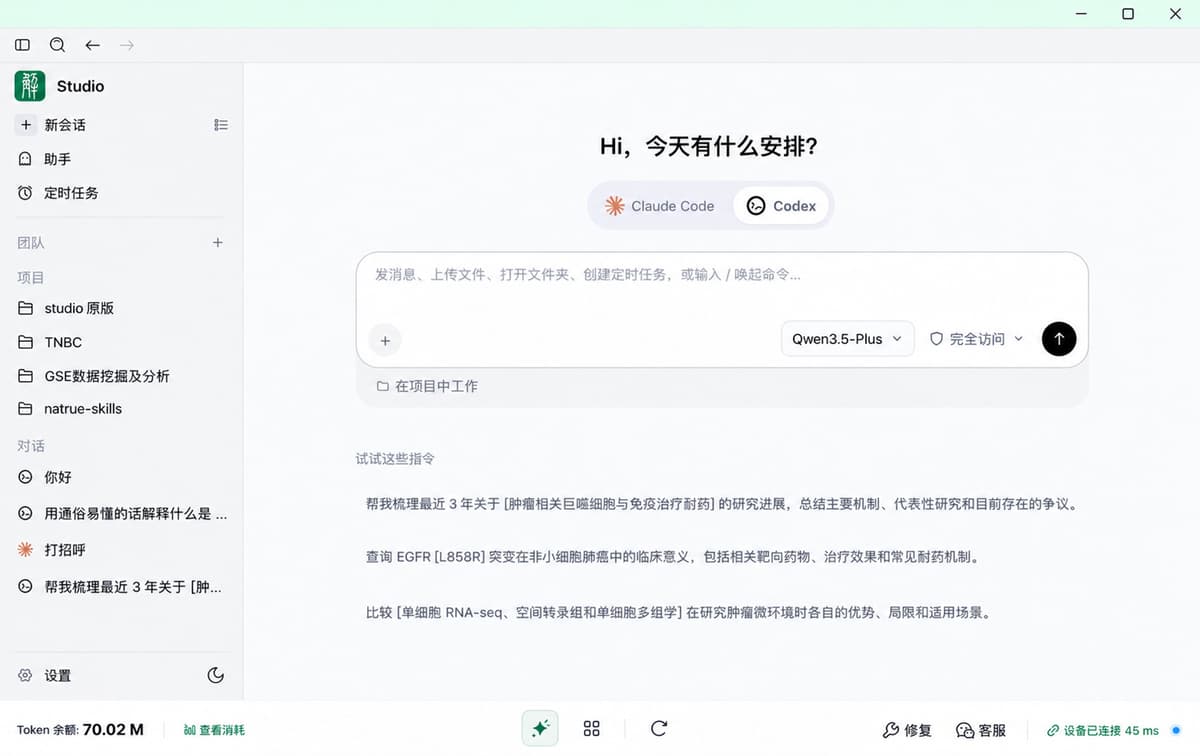
Task: Select the sparkle AI icon in bottom bar
Action: [540, 729]
